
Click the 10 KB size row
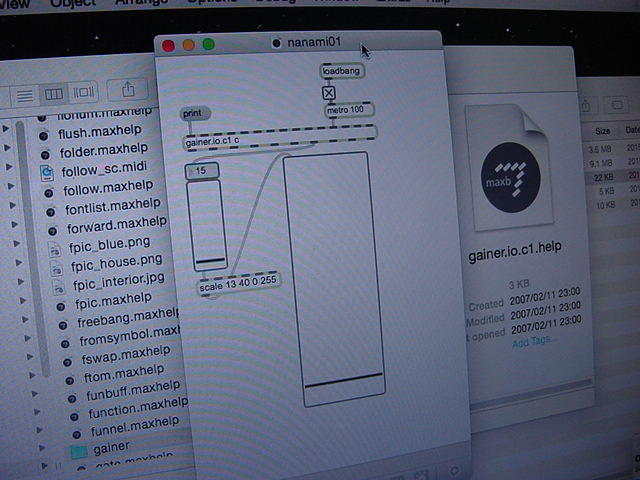click(x=606, y=204)
